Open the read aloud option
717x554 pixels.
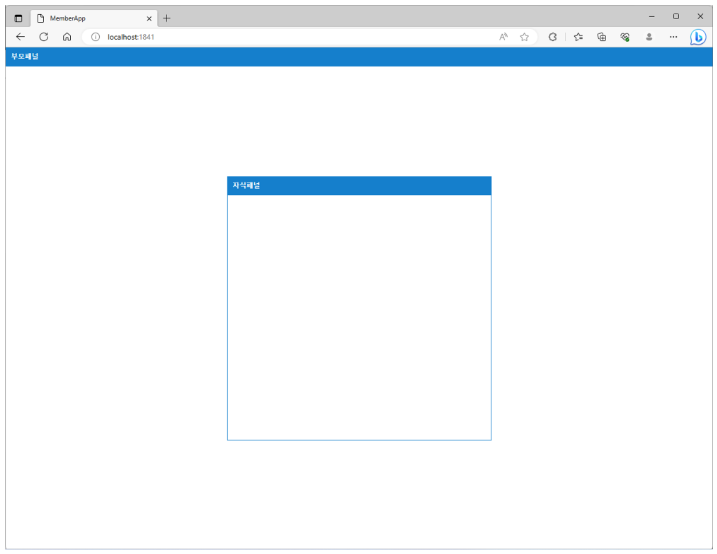[x=503, y=37]
